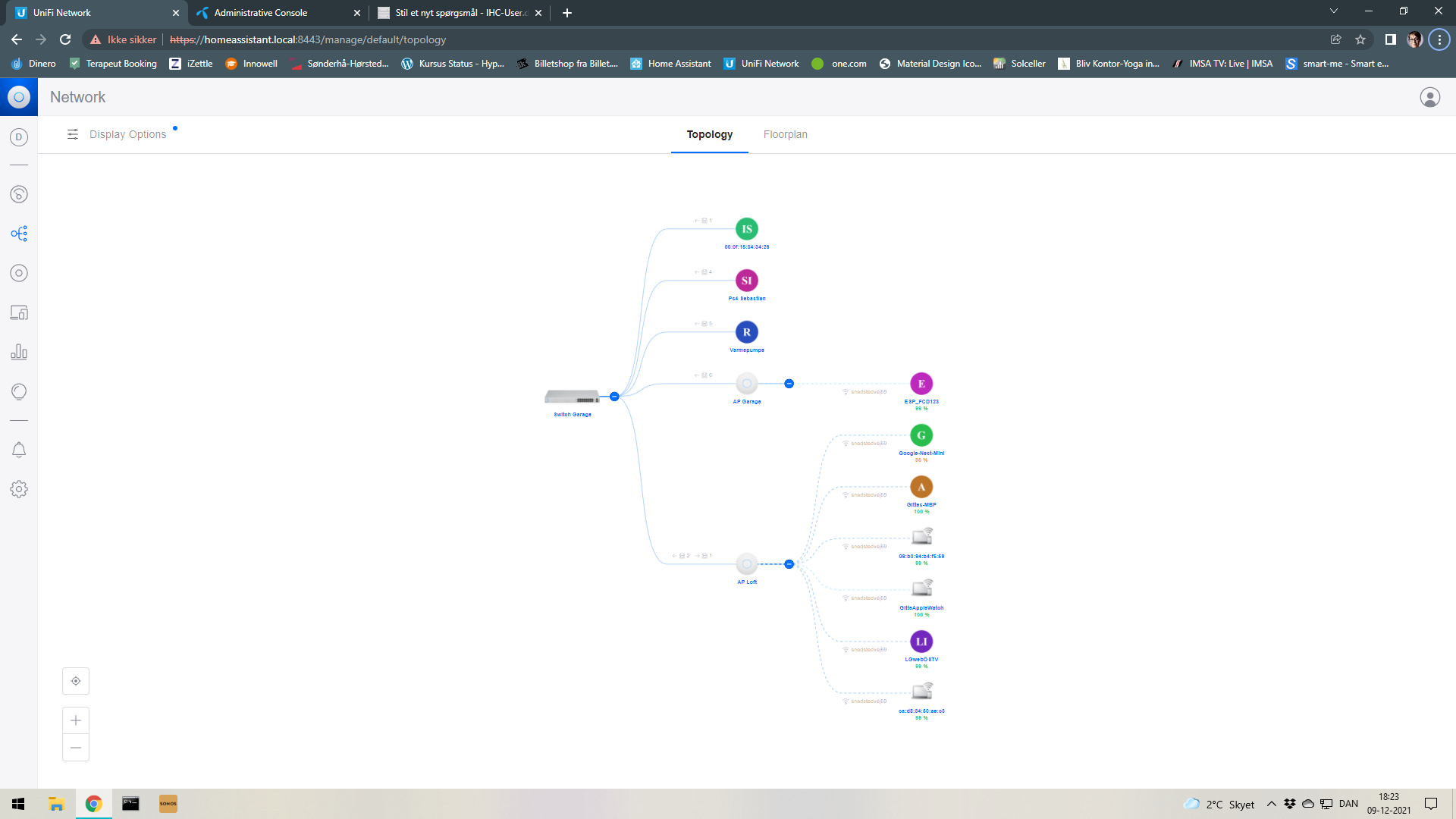Select the Google-Nest-Mini client node

[921, 435]
